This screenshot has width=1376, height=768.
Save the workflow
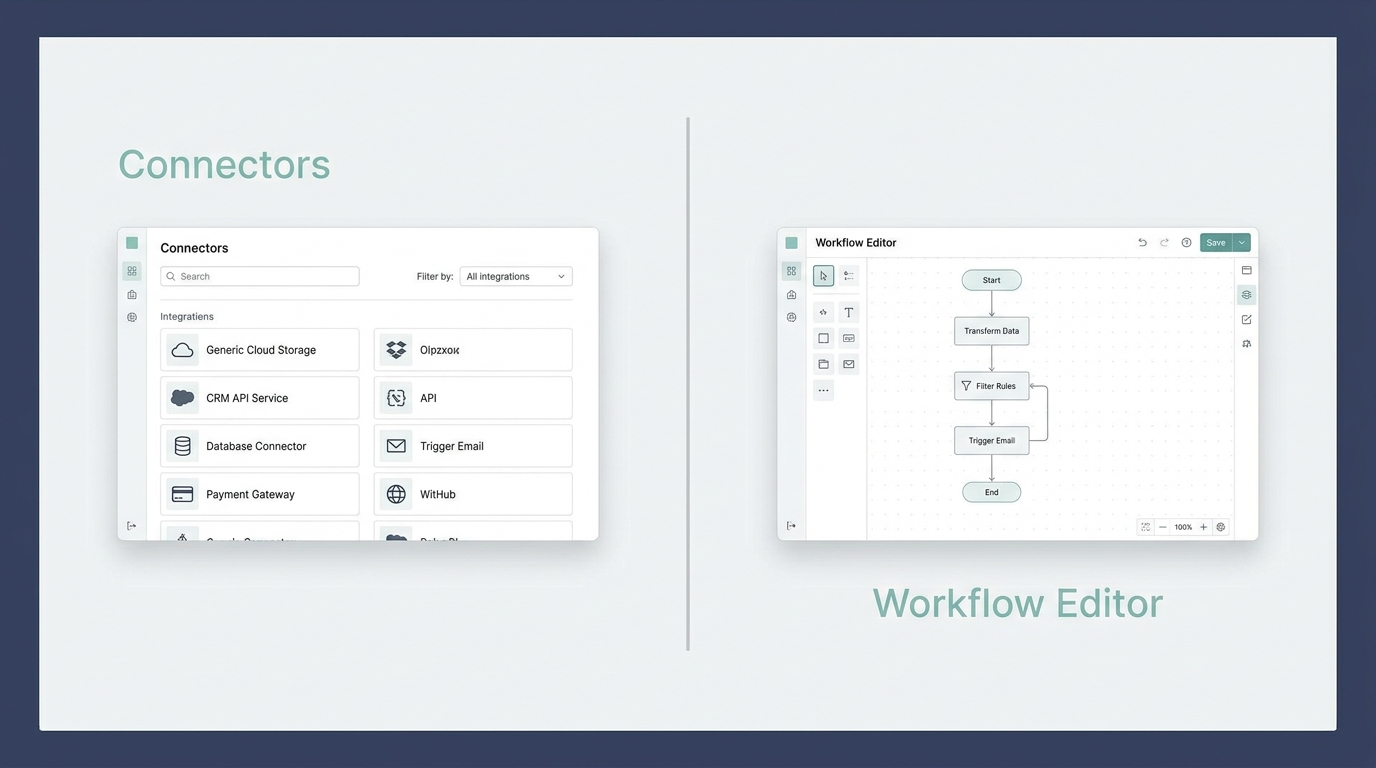pyautogui.click(x=1216, y=243)
